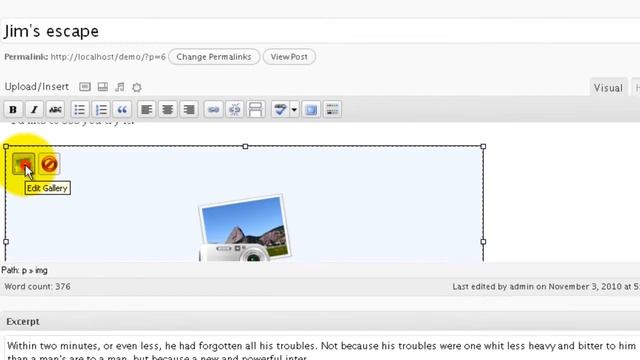The image size is (640, 360).
Task: Click the red Delete Gallery icon
Action: tap(49, 164)
